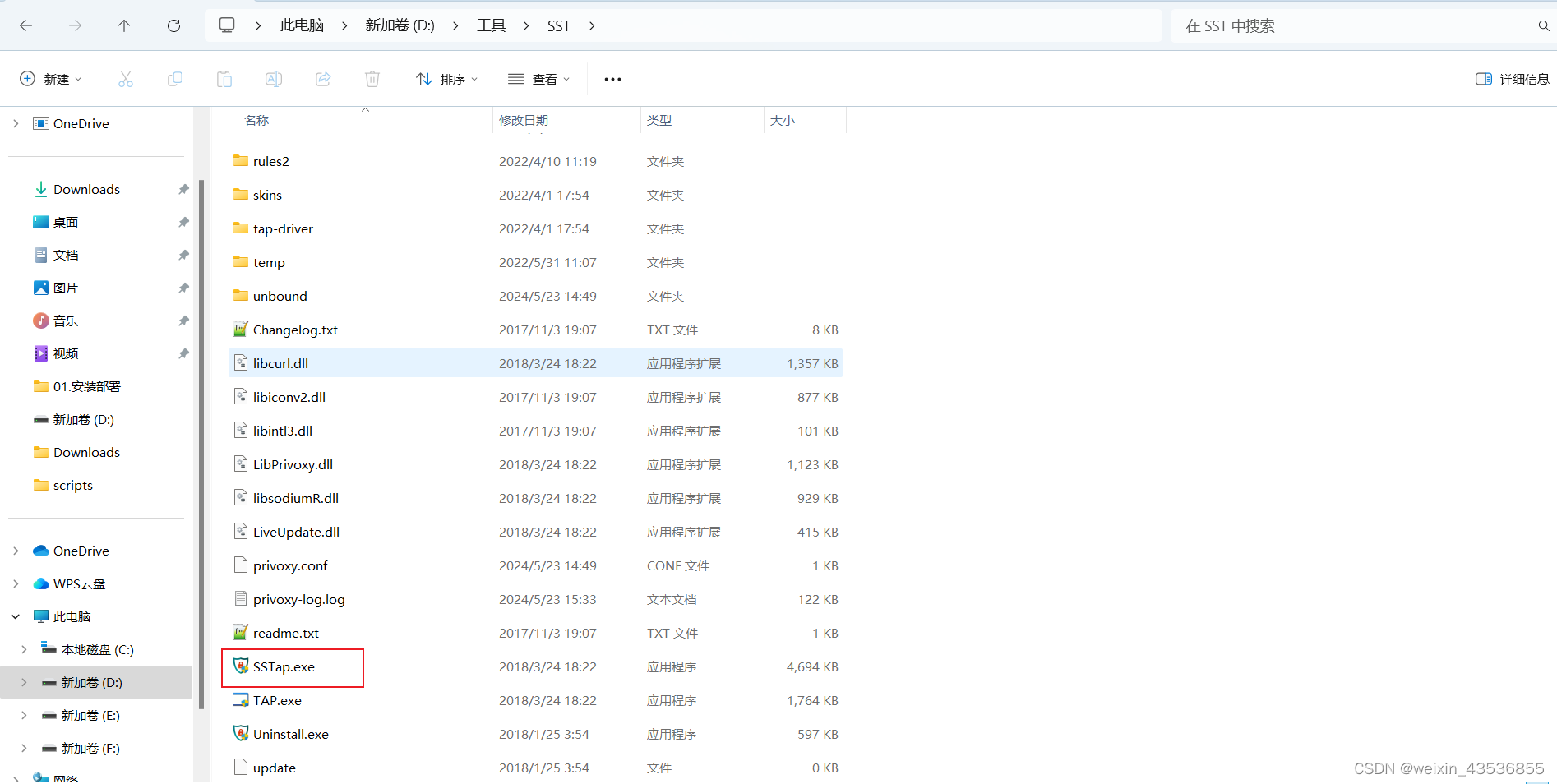Expand the 新加卷 (F:) node

[24, 748]
